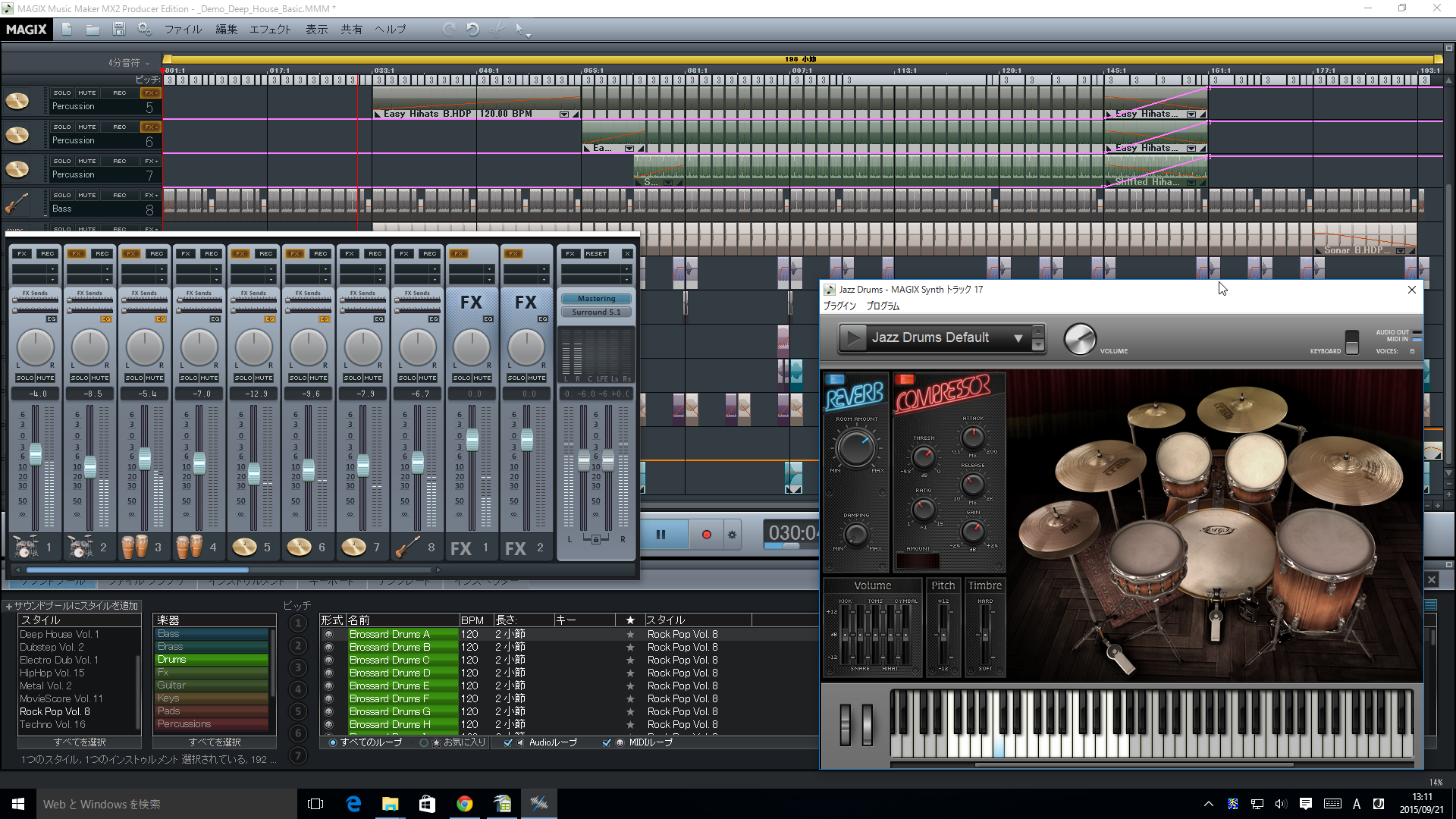This screenshot has width=1456, height=819.
Task: Open the エフェクト menu
Action: 270,29
